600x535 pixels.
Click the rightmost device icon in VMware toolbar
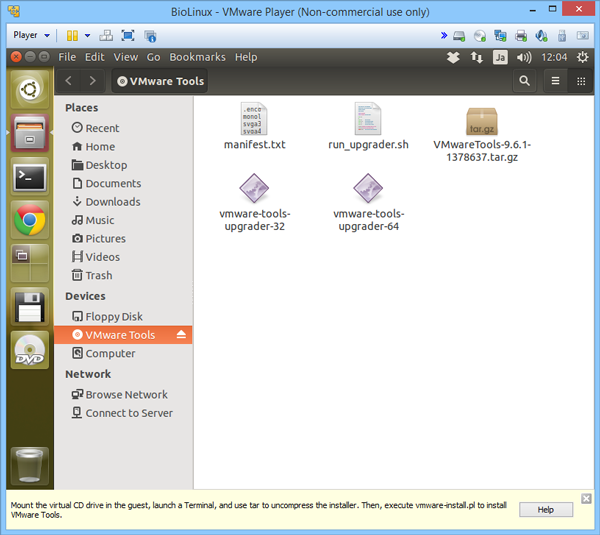click(582, 36)
